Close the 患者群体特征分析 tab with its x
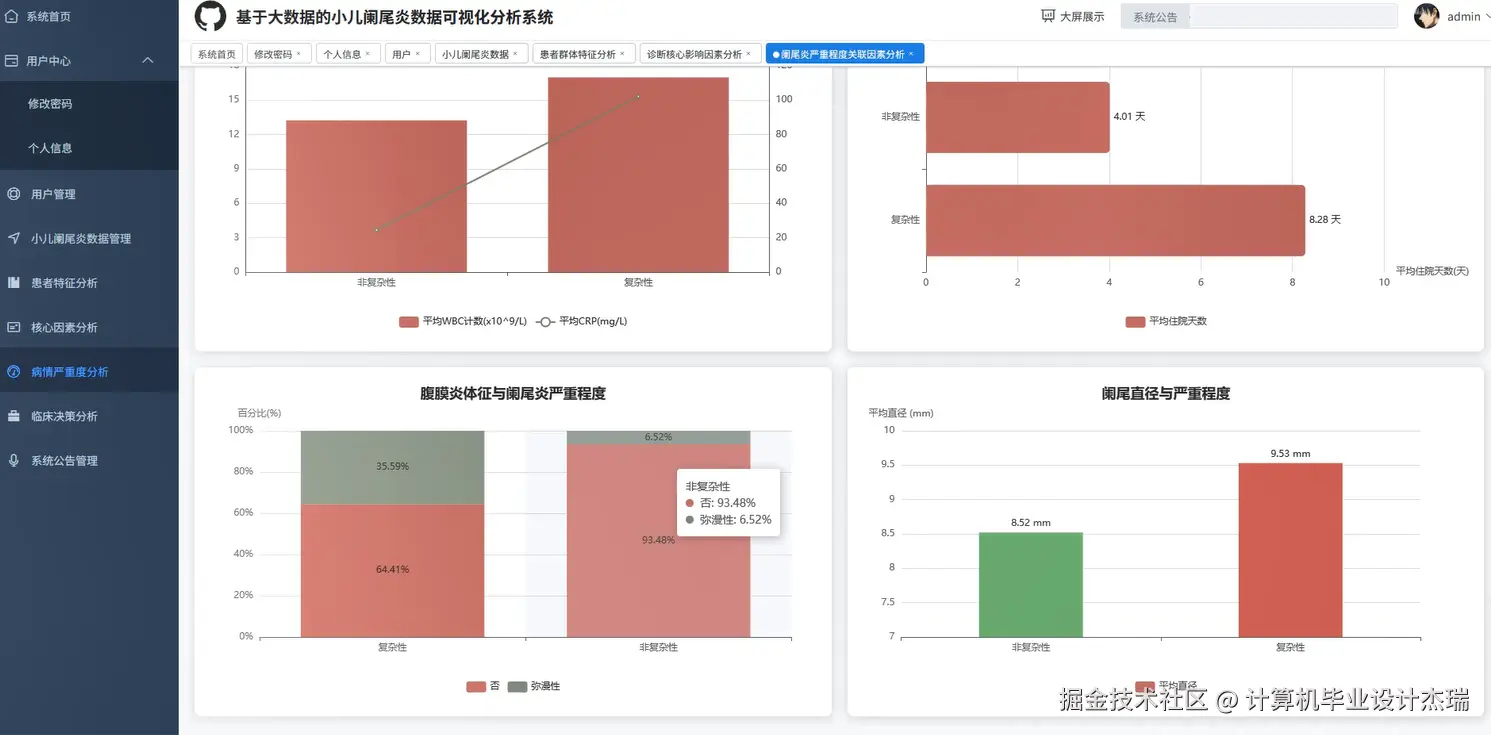The image size is (1491, 735). pos(622,54)
